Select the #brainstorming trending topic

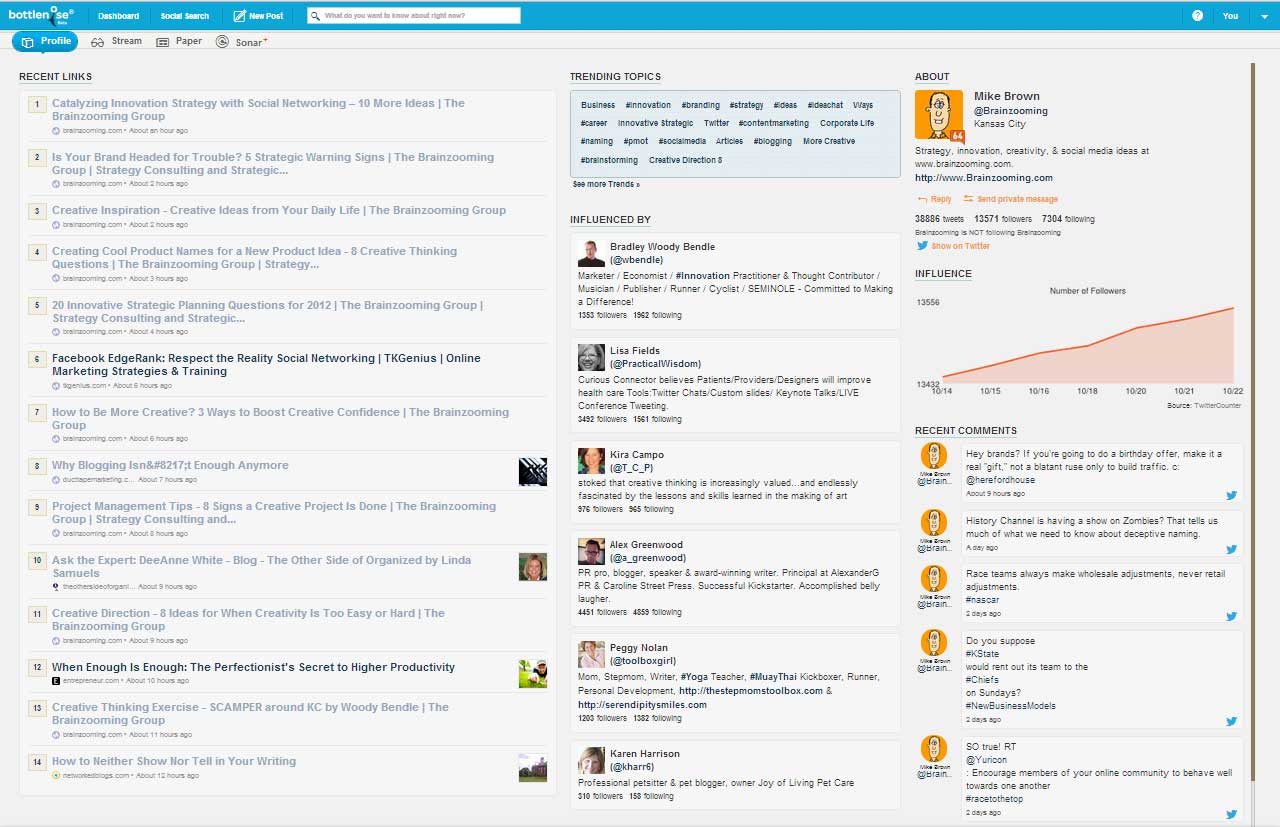(x=609, y=160)
